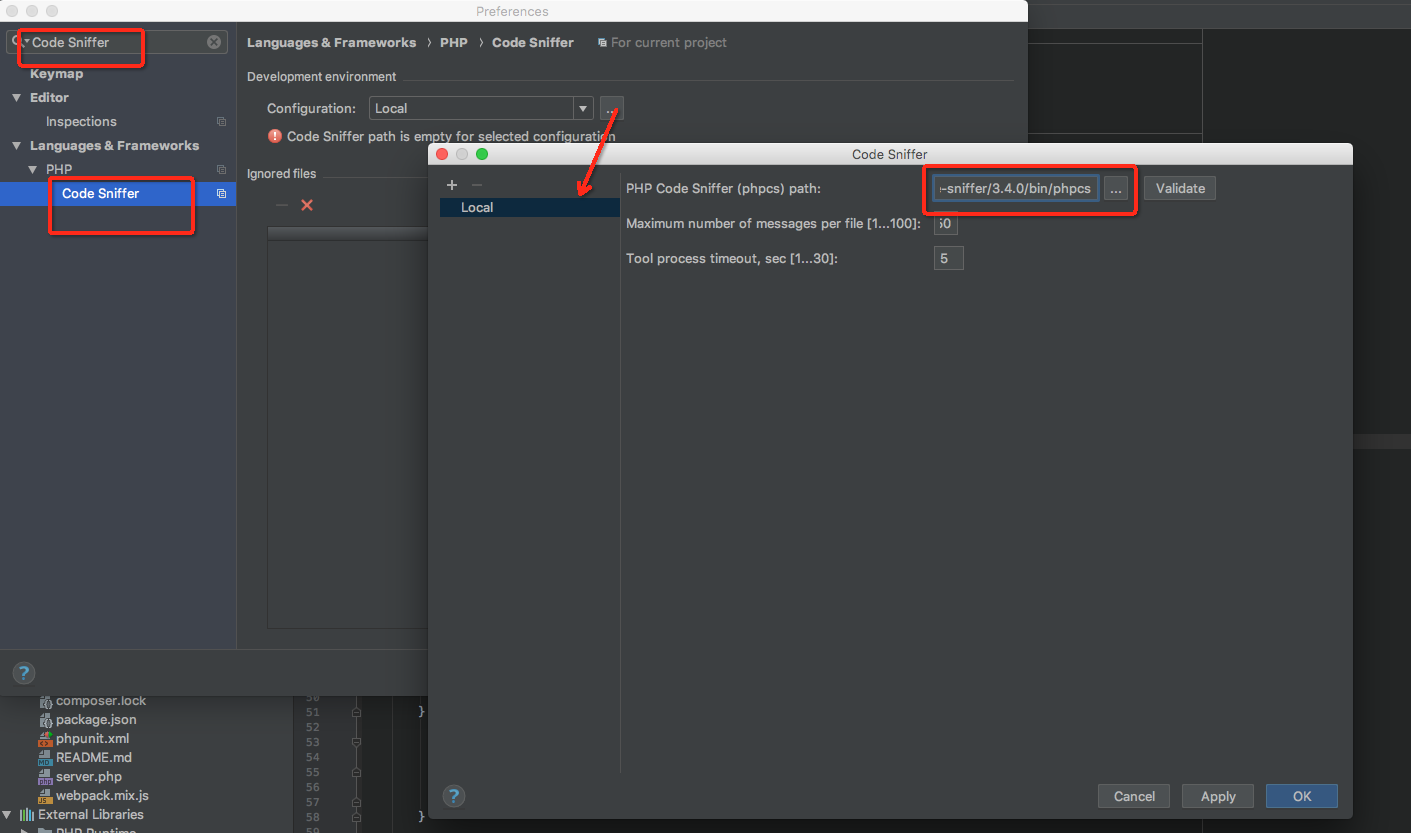
Task: Open help in the Code Sniffer dialog
Action: [x=453, y=796]
